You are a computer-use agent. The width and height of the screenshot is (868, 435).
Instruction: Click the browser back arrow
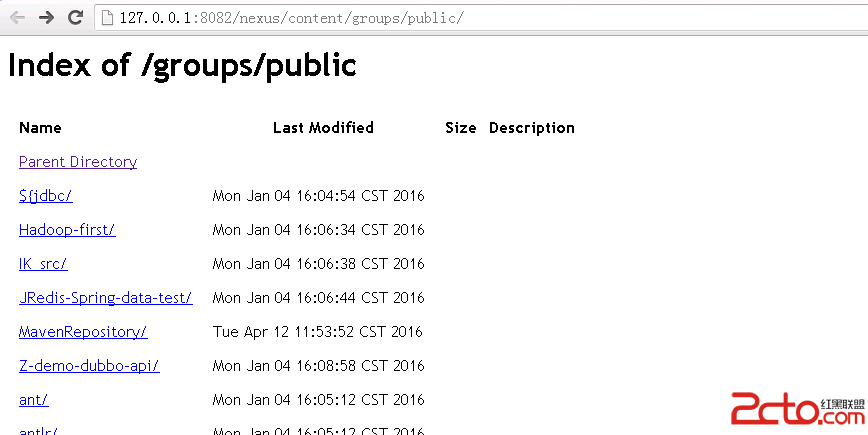point(18,18)
